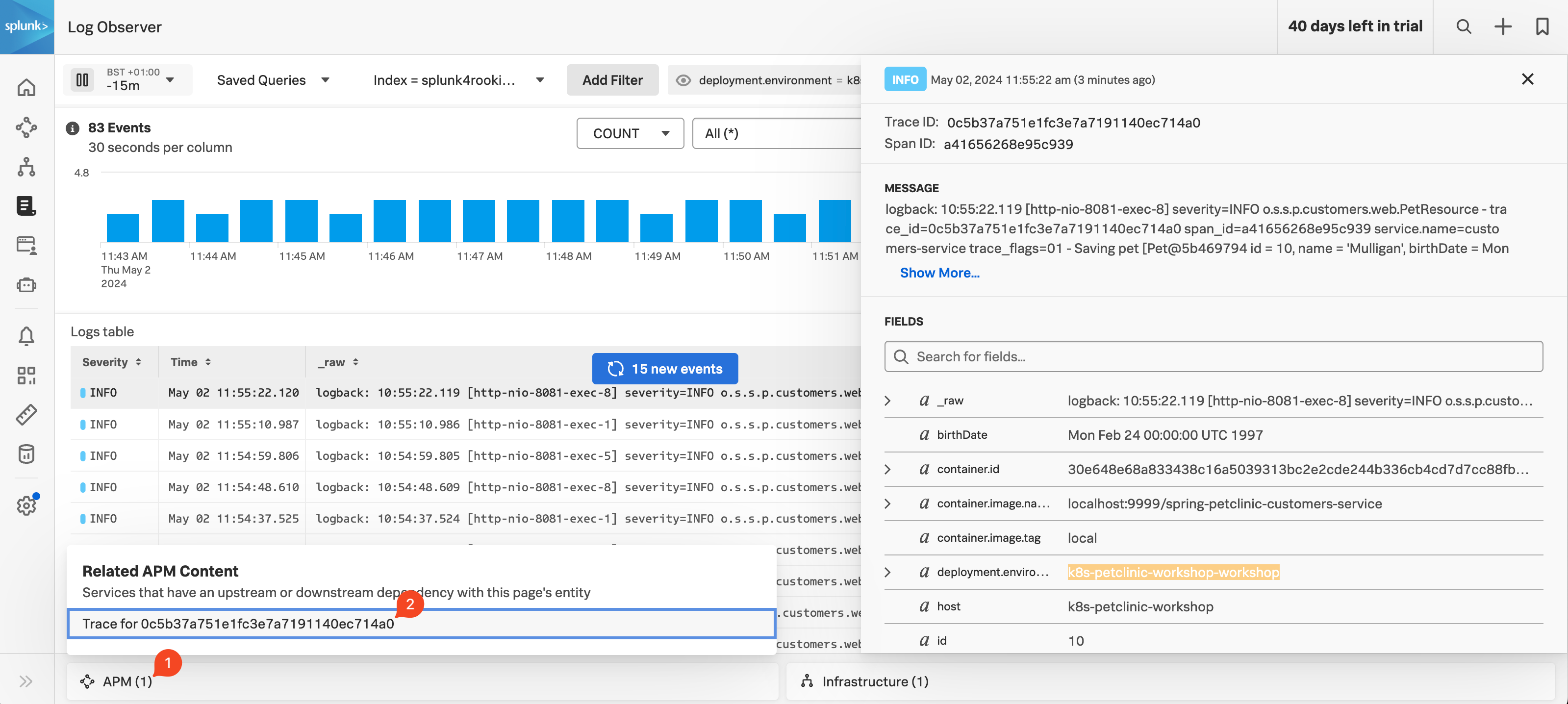Open APM icon in the sidebar
Screen dimensions: 1568x704
[26, 127]
